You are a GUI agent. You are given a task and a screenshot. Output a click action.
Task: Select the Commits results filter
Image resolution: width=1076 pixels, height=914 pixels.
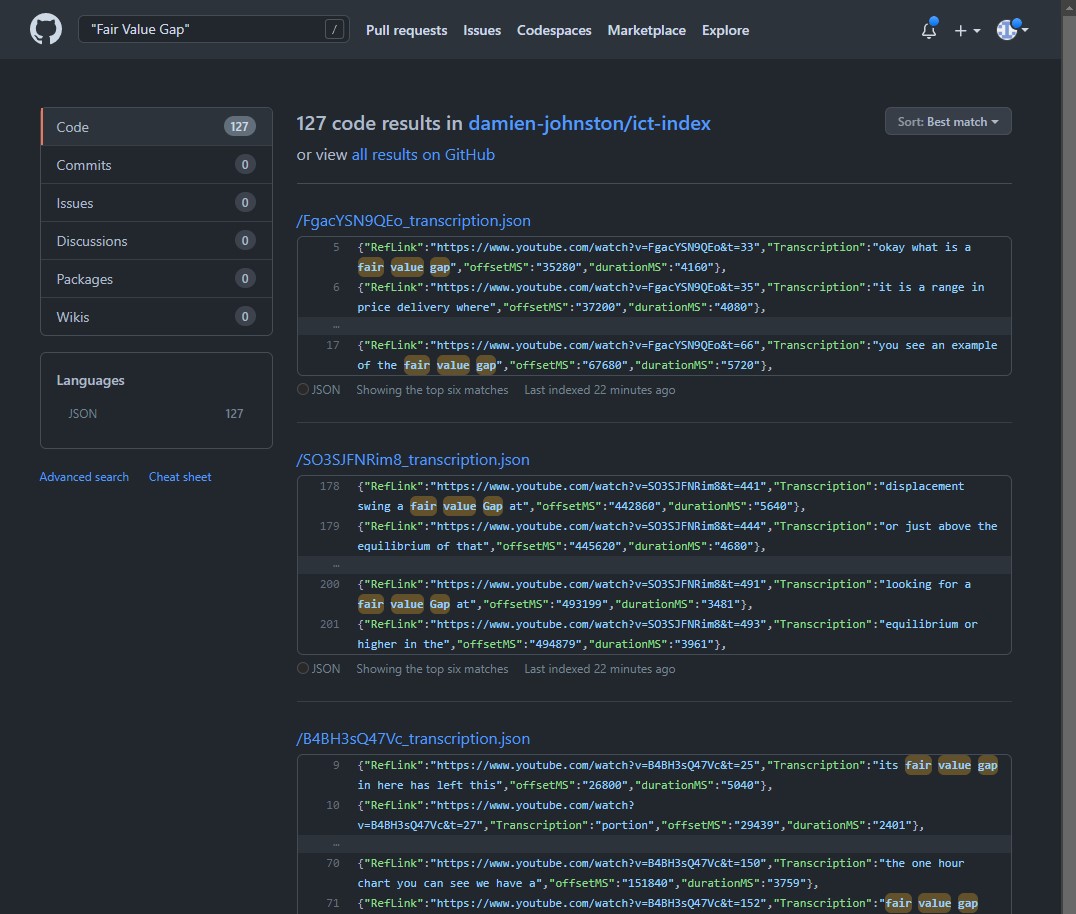click(x=156, y=165)
